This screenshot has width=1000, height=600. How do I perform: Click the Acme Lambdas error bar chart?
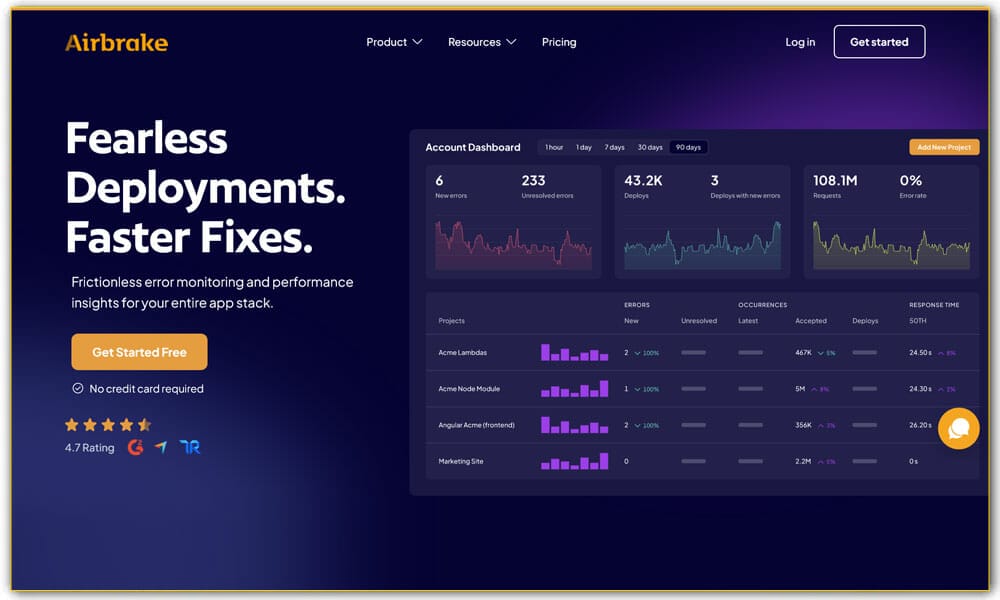[574, 351]
